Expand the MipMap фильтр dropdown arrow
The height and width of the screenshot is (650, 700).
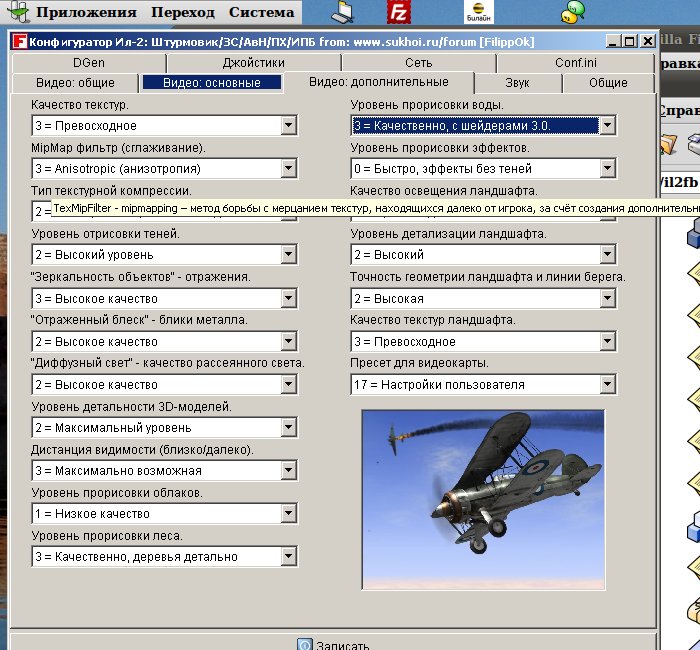click(288, 169)
